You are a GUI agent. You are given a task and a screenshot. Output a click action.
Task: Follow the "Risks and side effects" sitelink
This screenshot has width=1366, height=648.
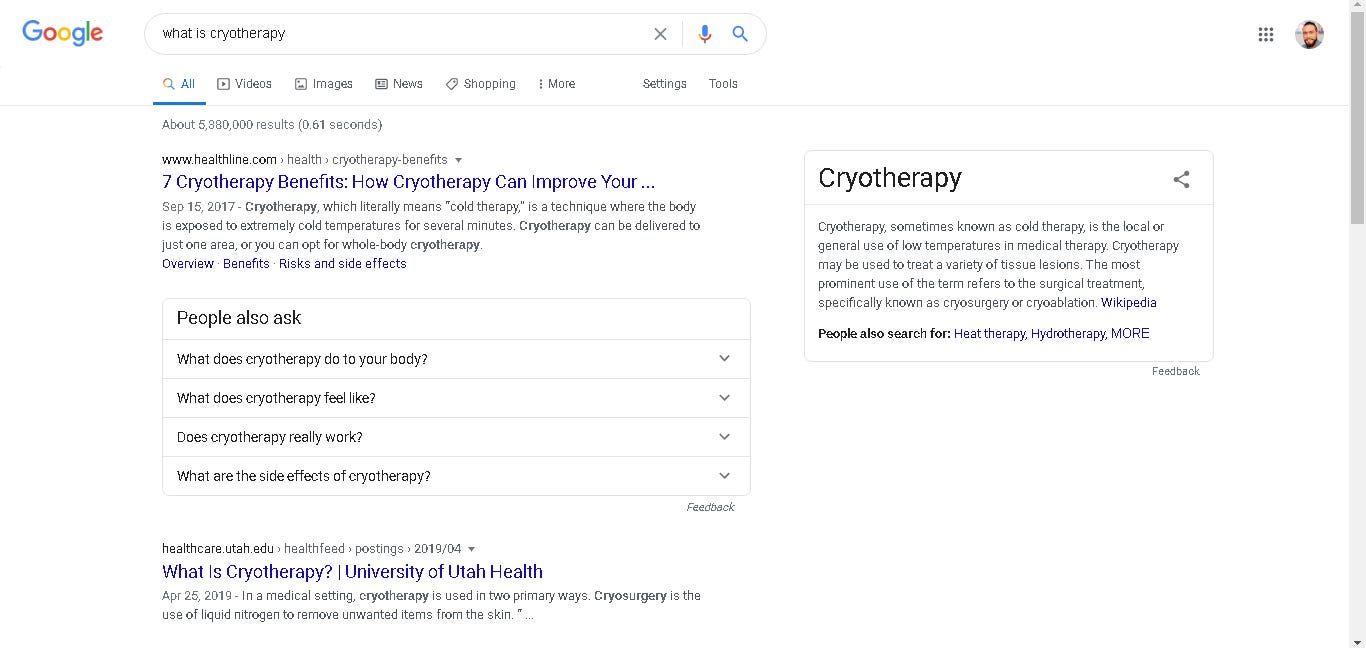click(342, 263)
